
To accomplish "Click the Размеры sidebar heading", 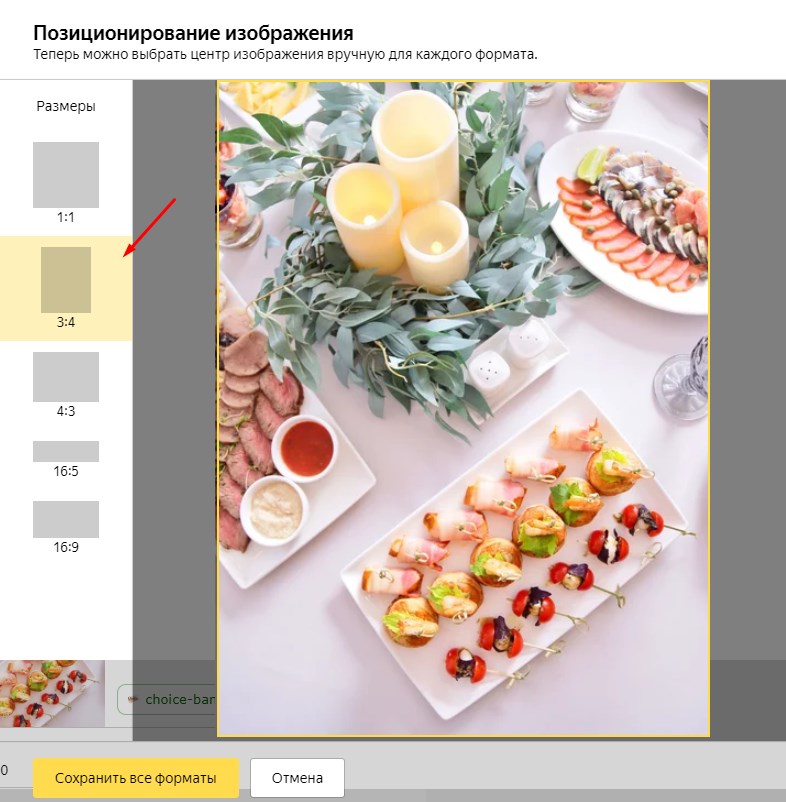I will (x=66, y=106).
